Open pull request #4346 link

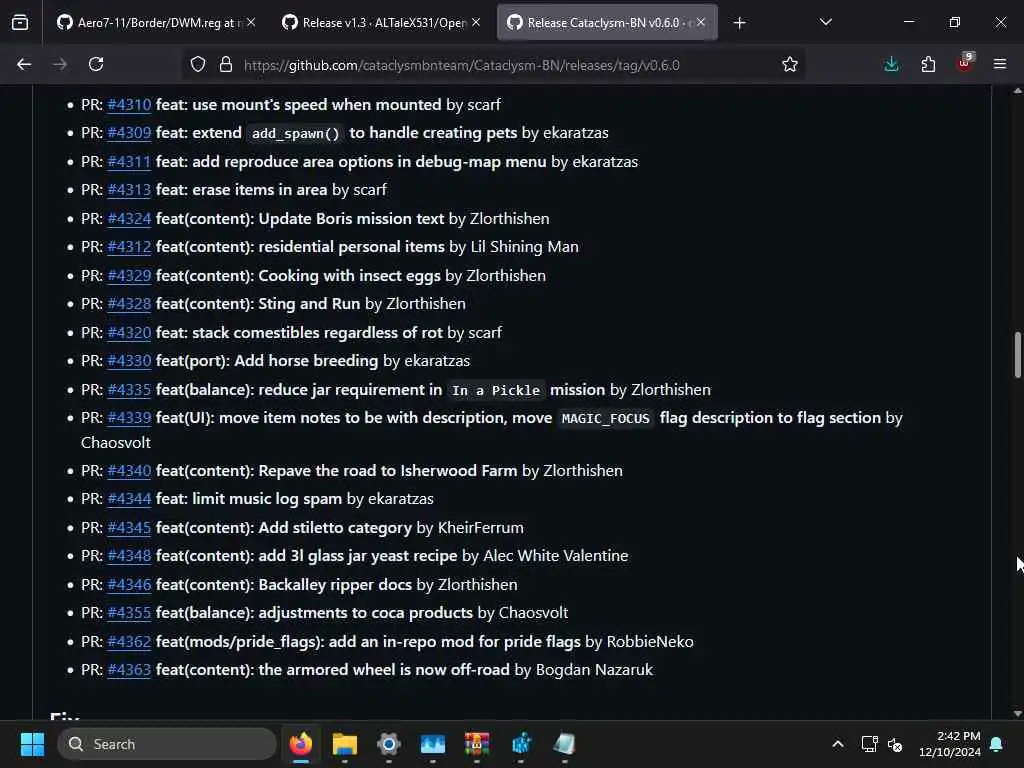[129, 584]
